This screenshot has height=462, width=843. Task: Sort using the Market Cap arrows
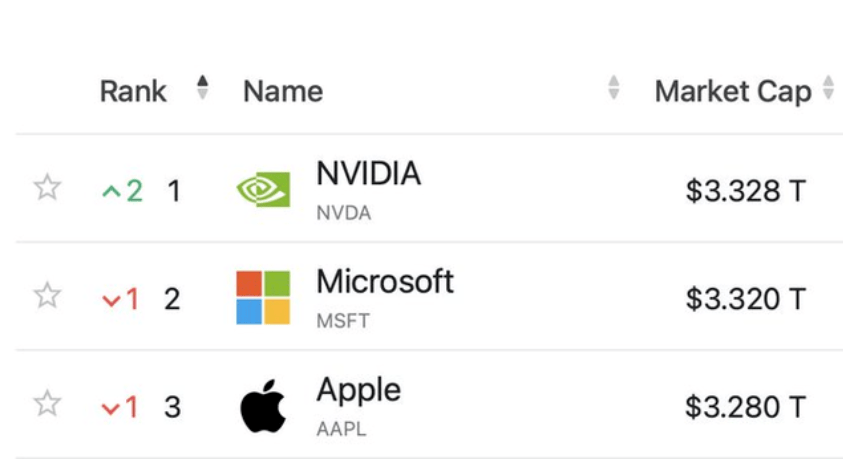(x=828, y=89)
